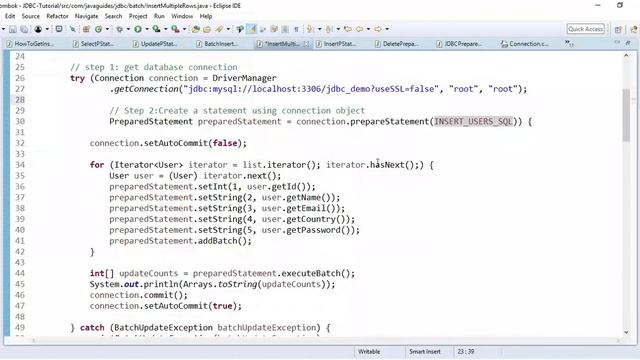The height and width of the screenshot is (360, 640).
Task: Switch to the JDBCPrepare editor tab
Action: 459,44
